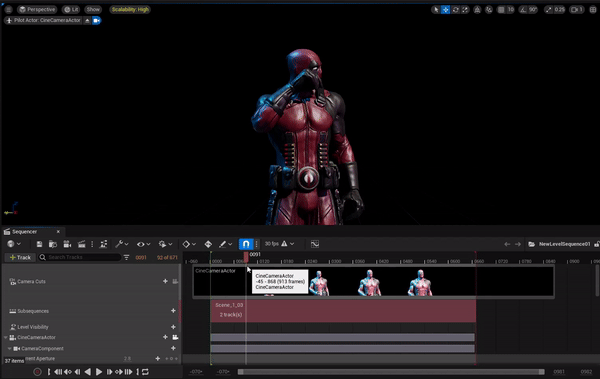Toggle the magnet snapping button
Screen dimensions: 600x379
pos(246,244)
